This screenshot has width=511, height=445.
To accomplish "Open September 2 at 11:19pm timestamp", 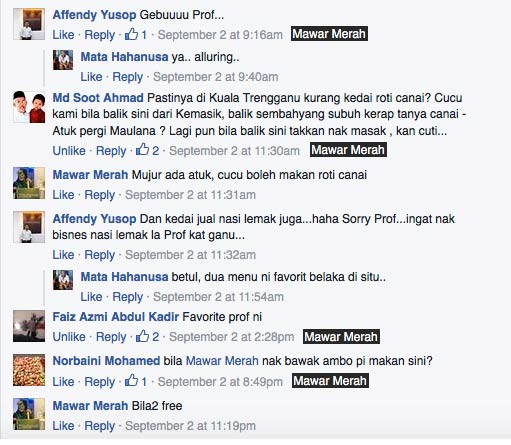I will (x=190, y=426).
